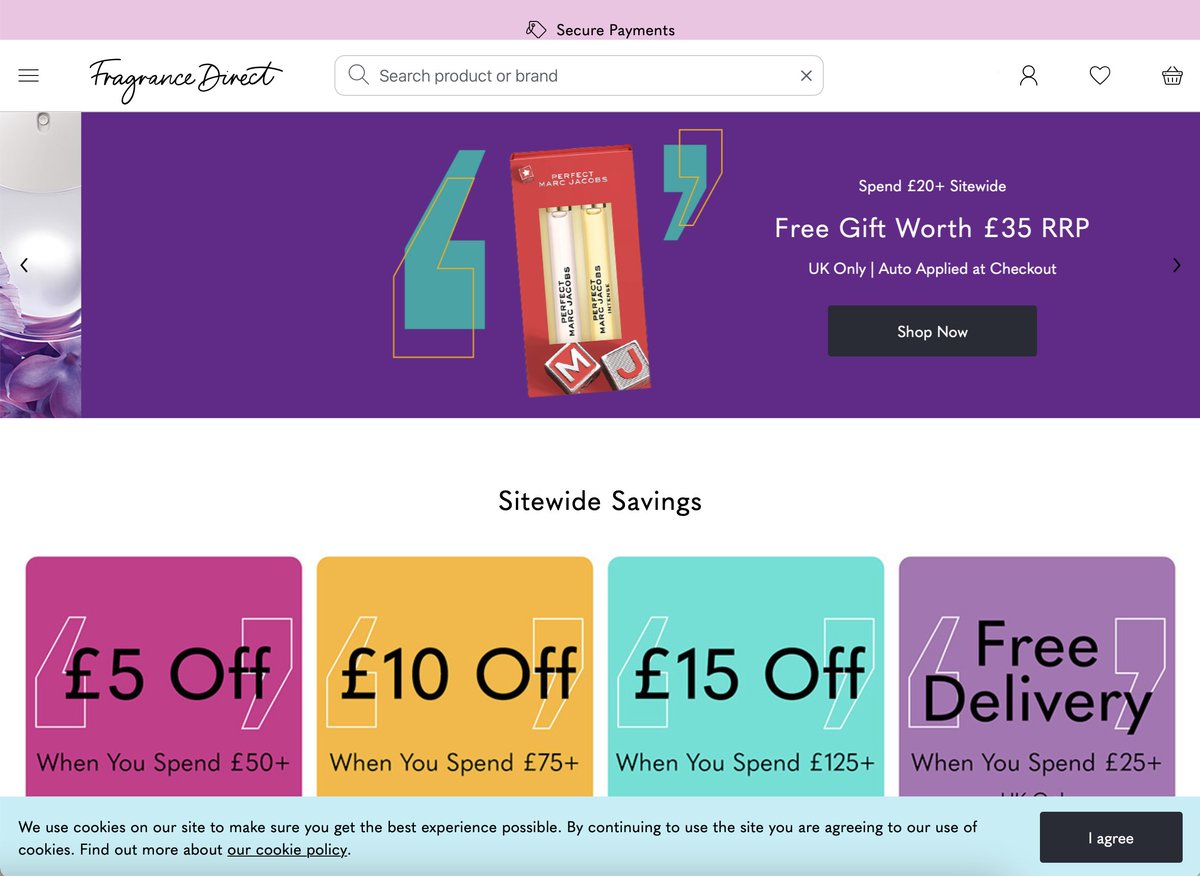
Task: Click the Fragrance Direct logo
Action: tap(186, 79)
